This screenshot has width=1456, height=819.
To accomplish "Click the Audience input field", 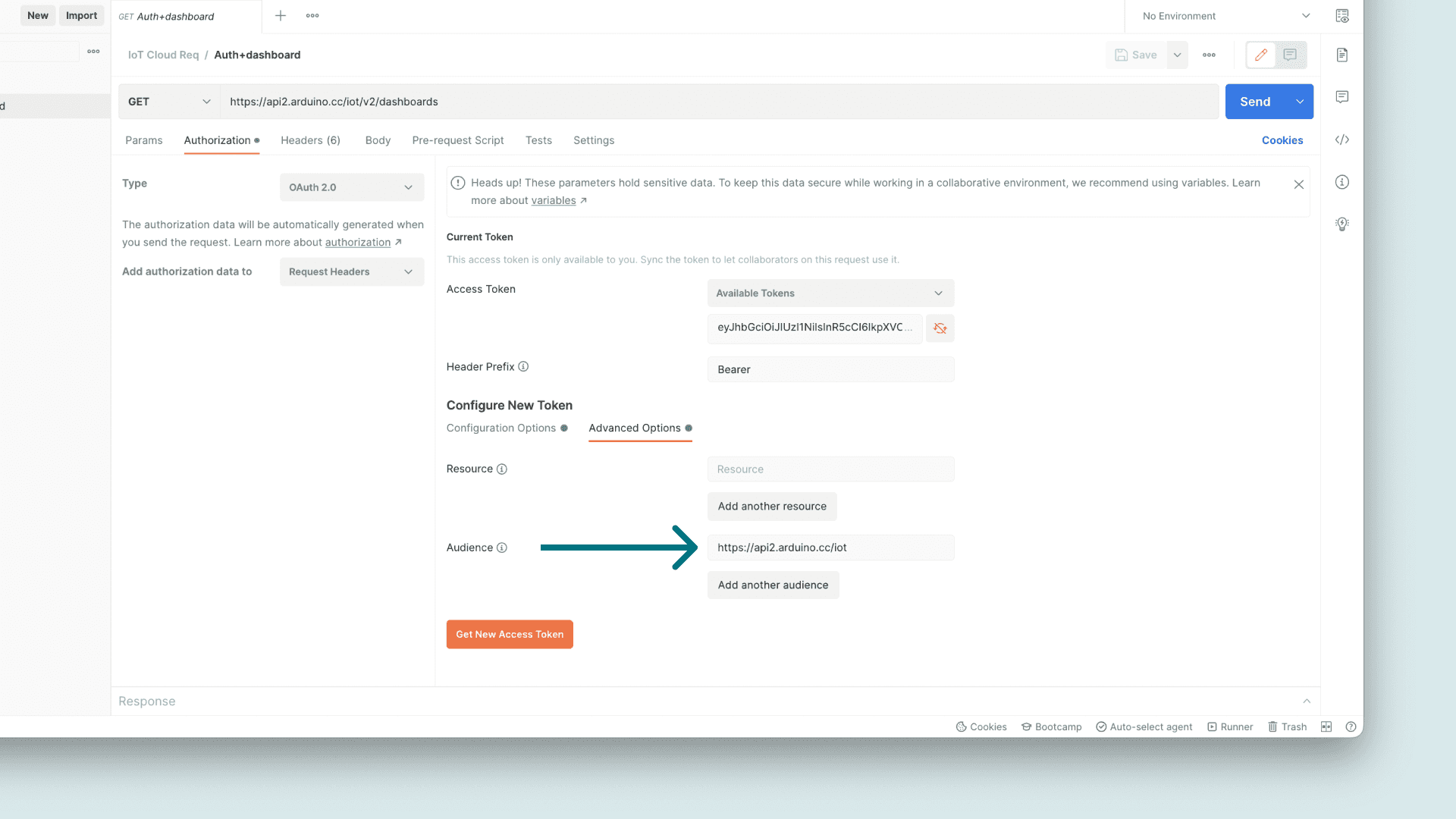I will click(x=830, y=548).
